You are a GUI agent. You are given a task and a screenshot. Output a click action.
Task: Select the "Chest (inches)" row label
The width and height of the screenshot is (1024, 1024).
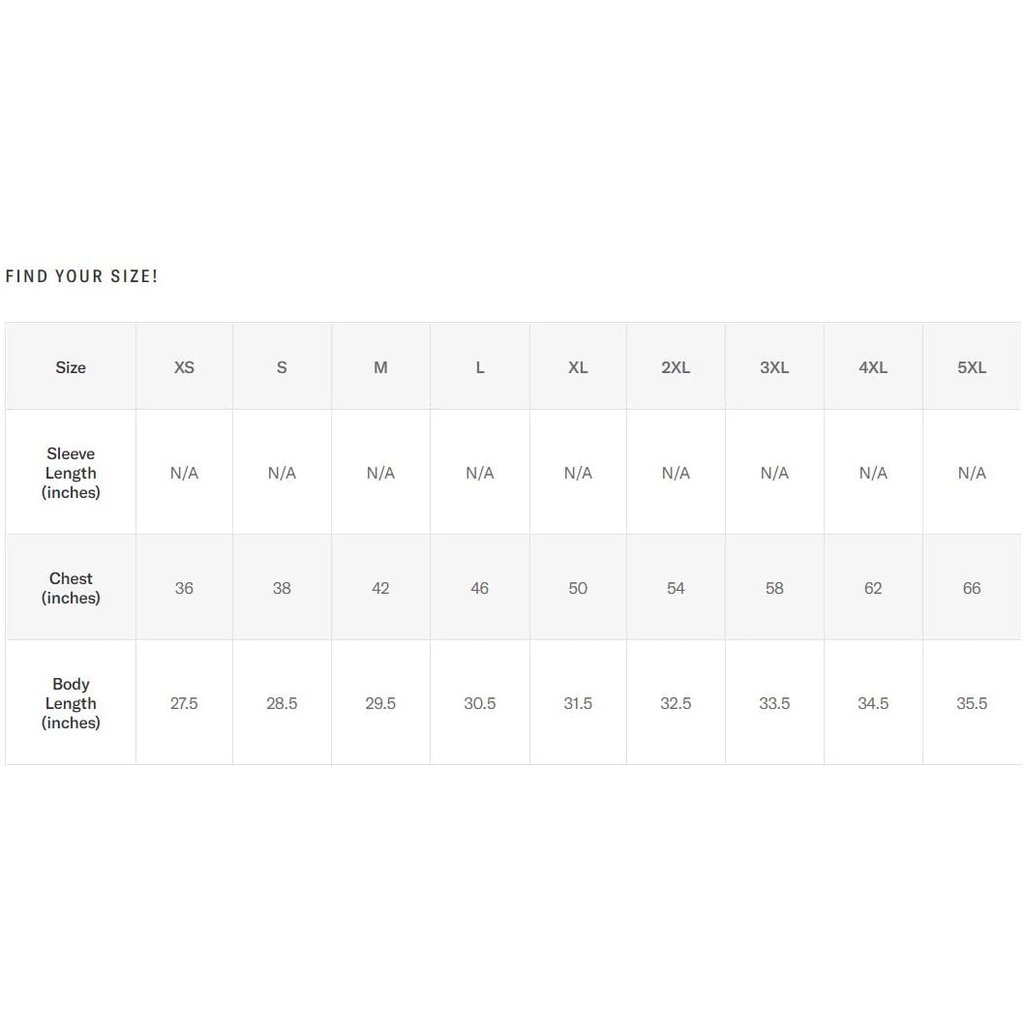coord(71,588)
